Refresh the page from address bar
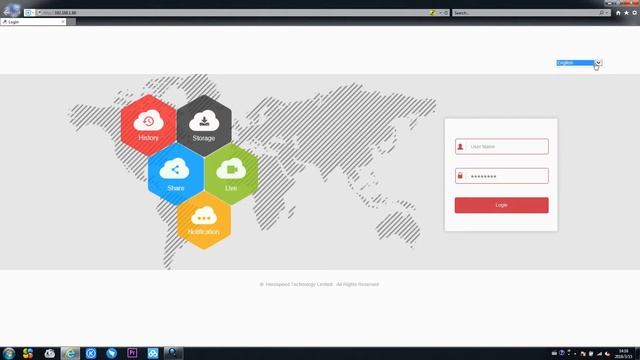The height and width of the screenshot is (360, 640). [446, 13]
